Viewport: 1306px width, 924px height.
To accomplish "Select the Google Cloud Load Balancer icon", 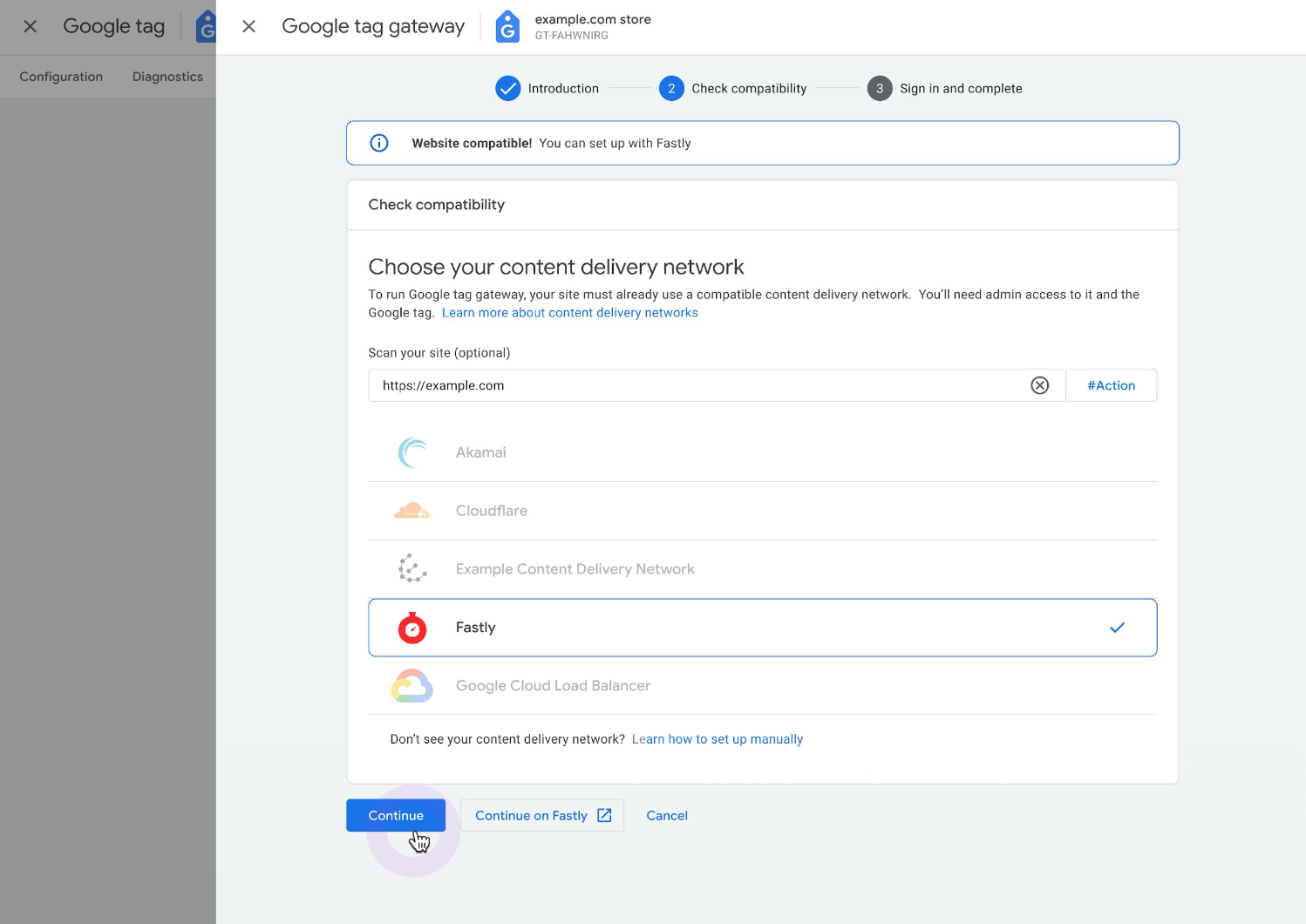I will pos(412,686).
